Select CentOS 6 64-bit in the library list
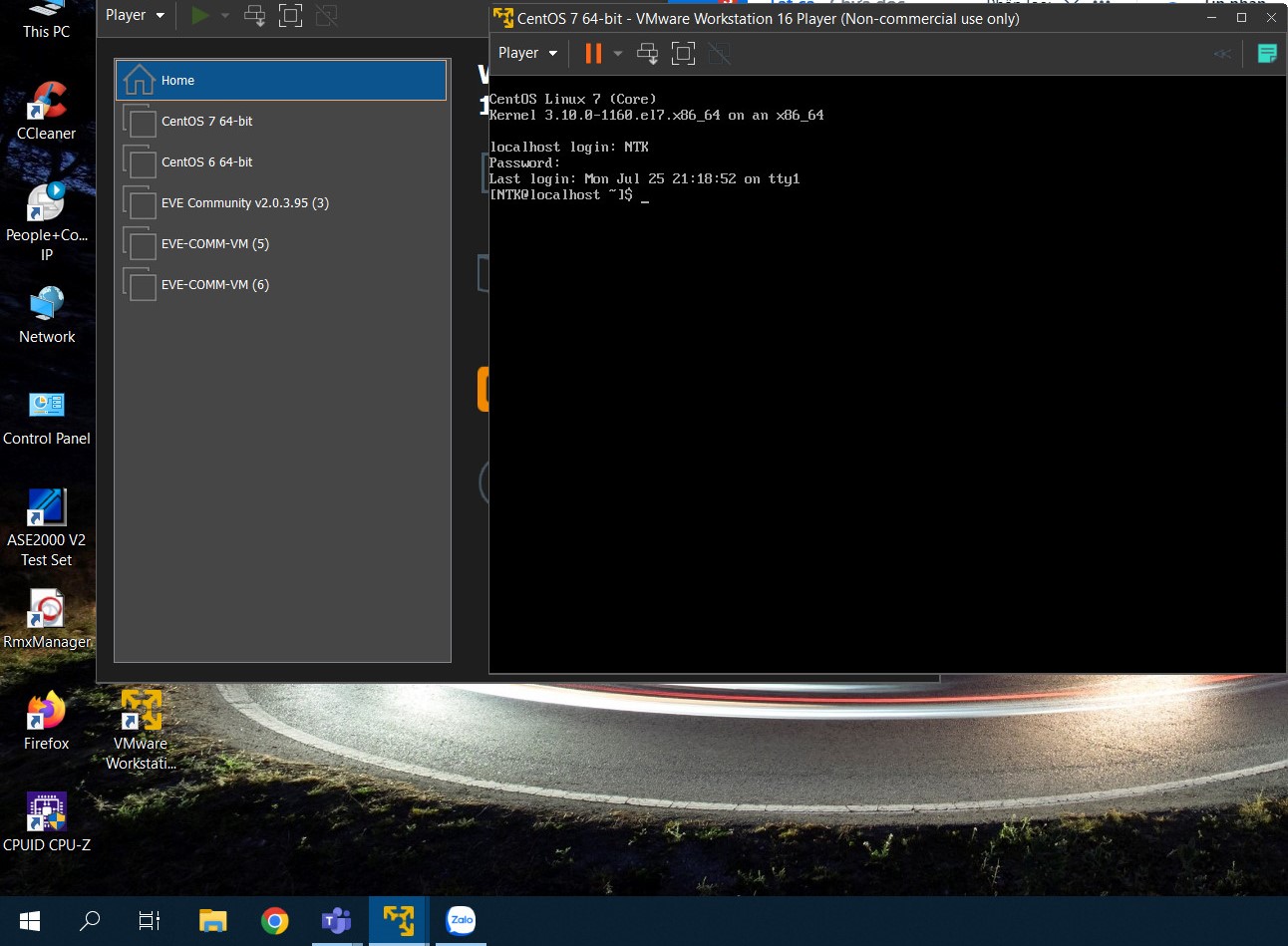 281,161
